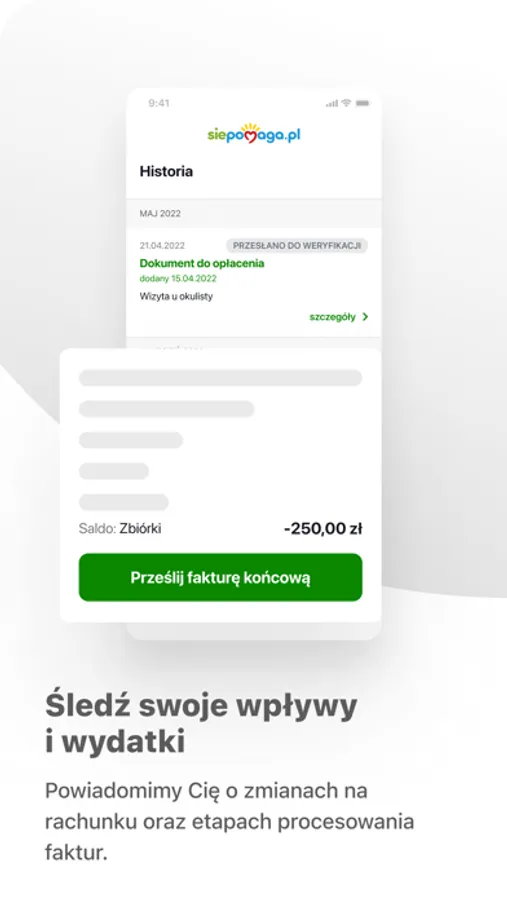The image size is (507, 900).
Task: Tap the wifi status icon
Action: pyautogui.click(x=346, y=103)
